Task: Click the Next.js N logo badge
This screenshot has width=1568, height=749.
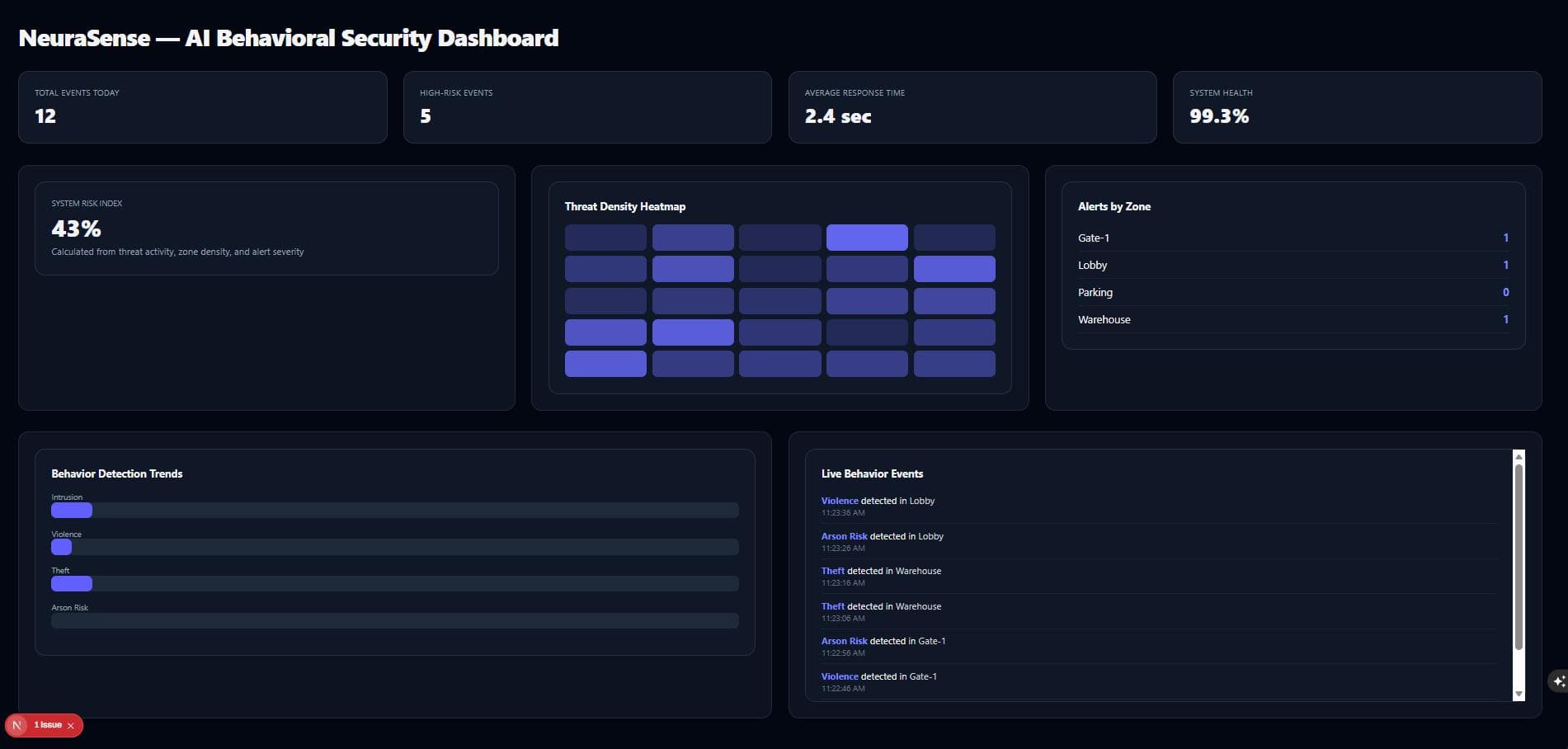Action: point(17,725)
